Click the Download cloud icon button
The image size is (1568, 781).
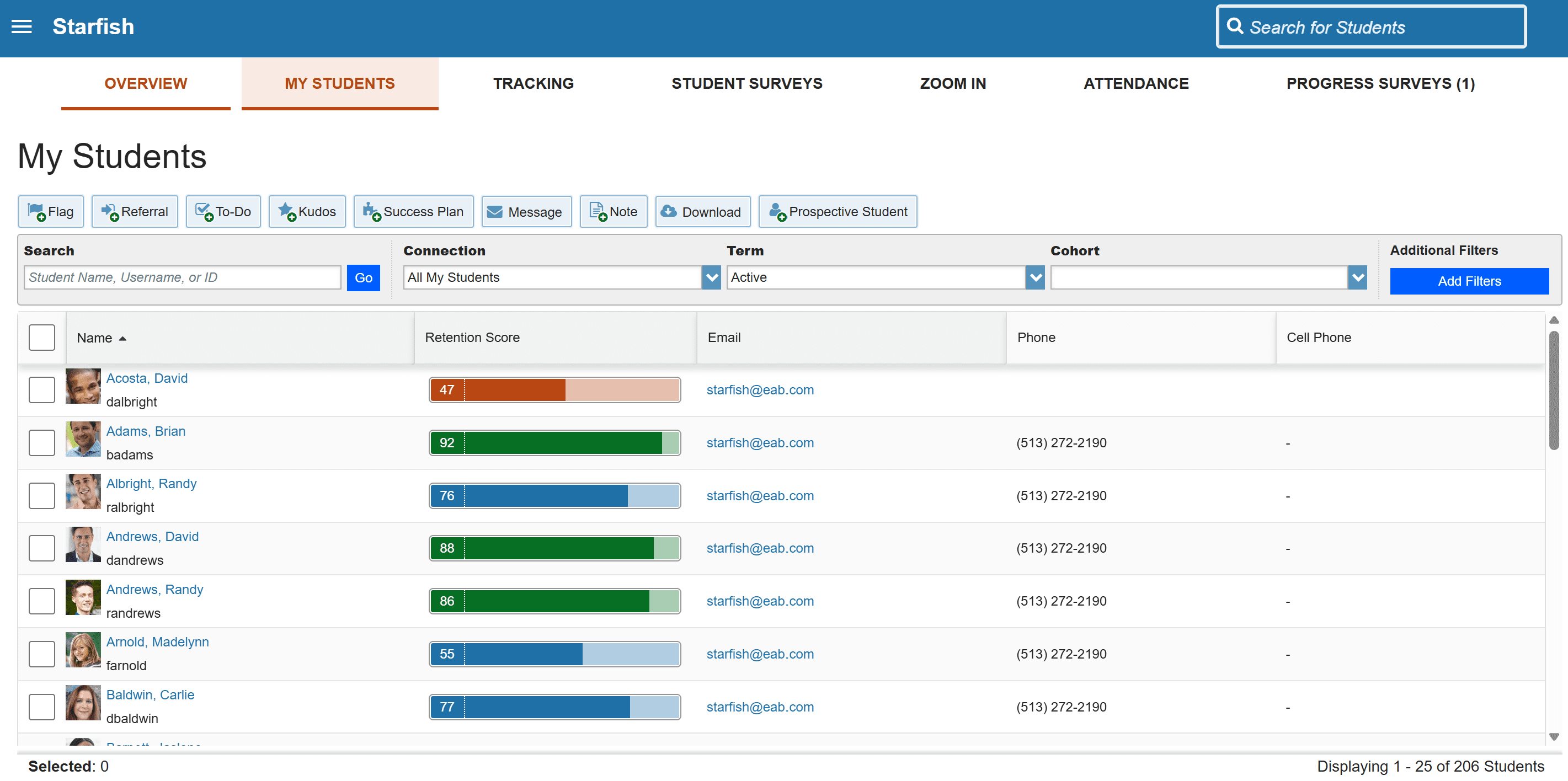point(702,212)
